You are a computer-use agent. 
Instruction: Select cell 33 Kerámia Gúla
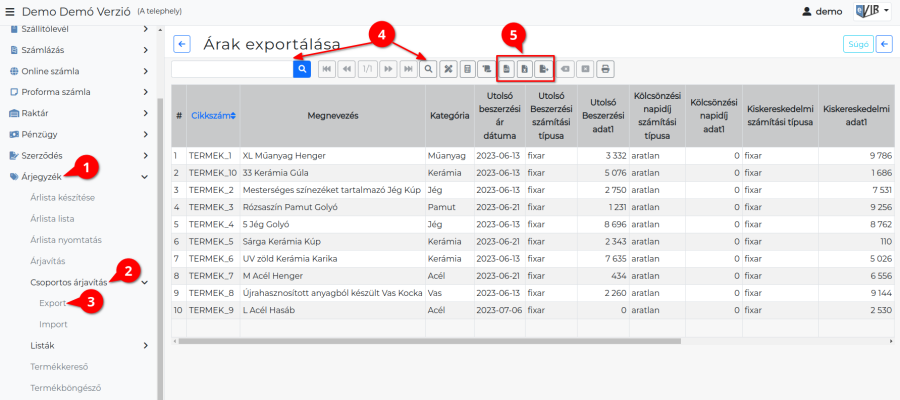[333, 173]
